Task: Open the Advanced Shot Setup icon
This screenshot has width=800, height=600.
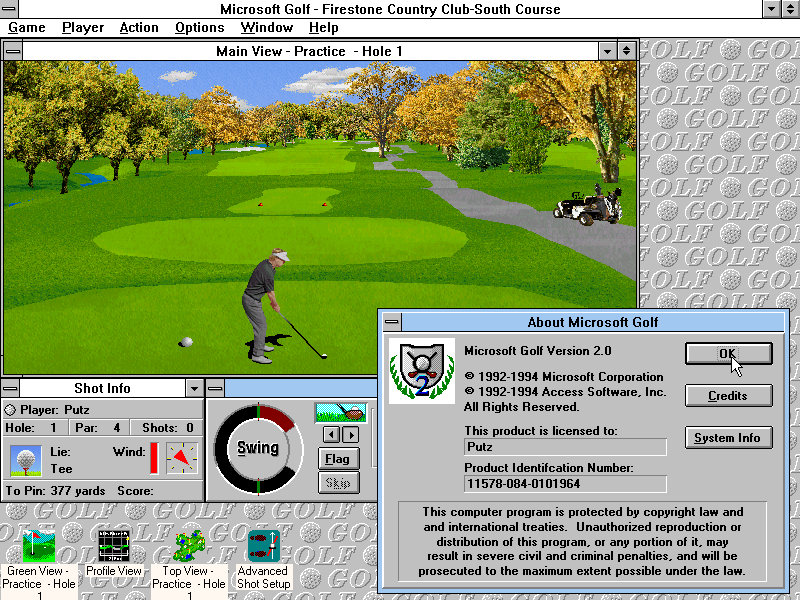Action: click(264, 546)
